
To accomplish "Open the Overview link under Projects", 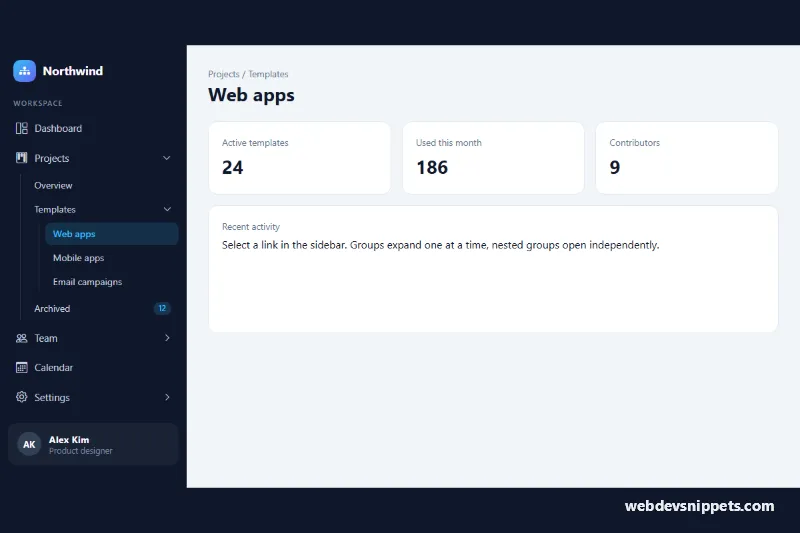I will tap(53, 186).
